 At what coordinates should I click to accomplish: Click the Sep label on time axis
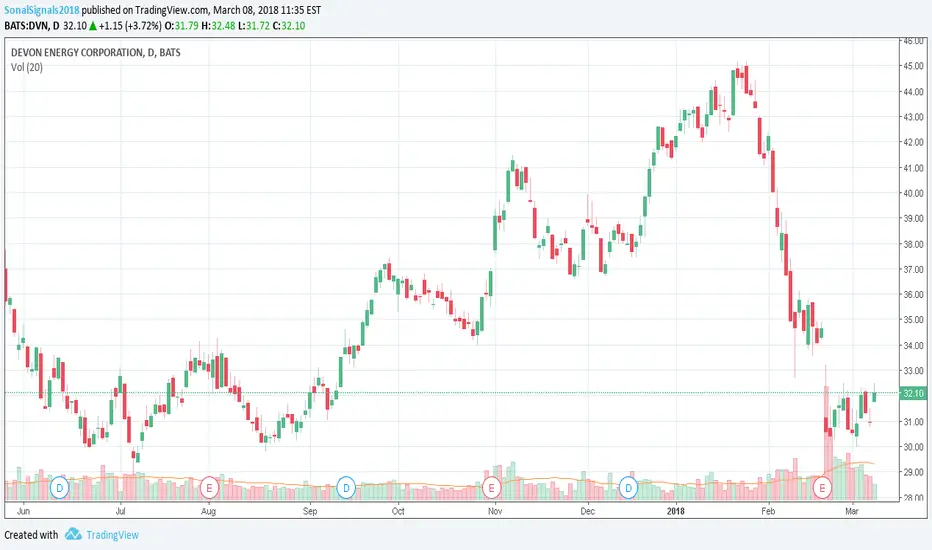coord(310,511)
